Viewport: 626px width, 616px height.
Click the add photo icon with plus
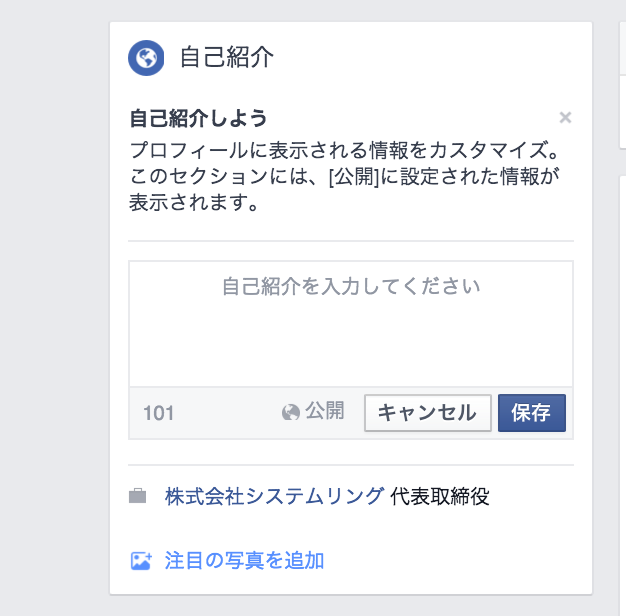[x=141, y=561]
